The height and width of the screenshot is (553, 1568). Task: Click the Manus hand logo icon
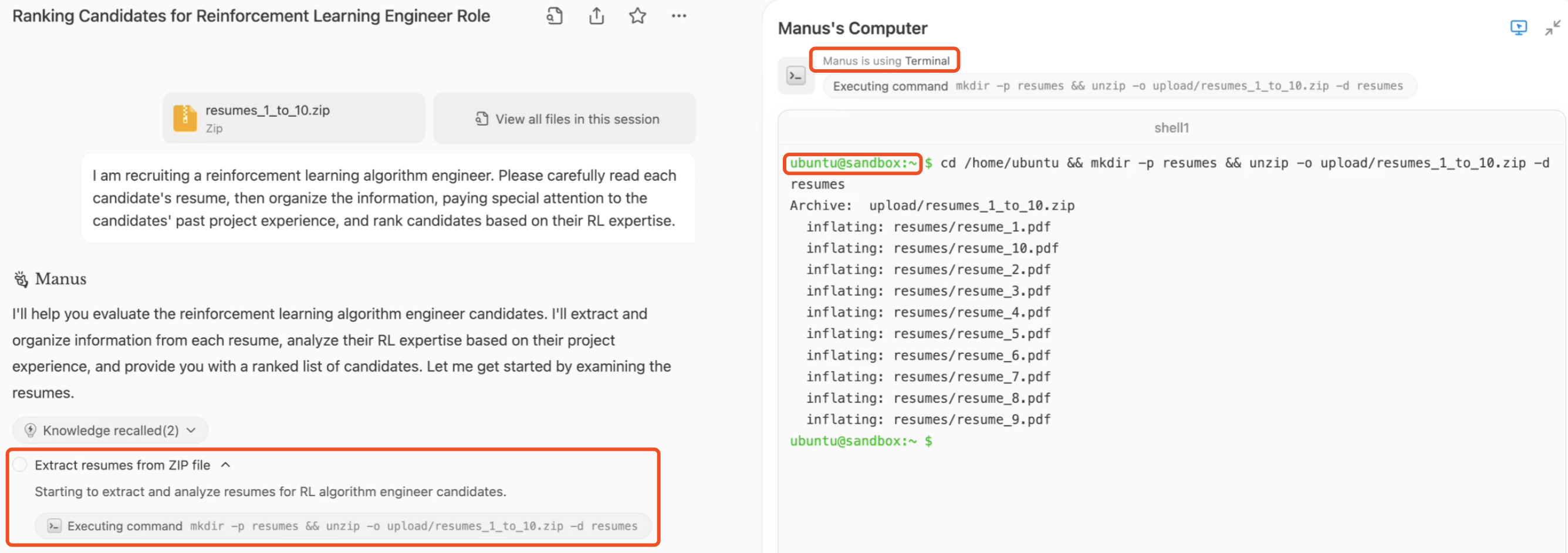[21, 279]
